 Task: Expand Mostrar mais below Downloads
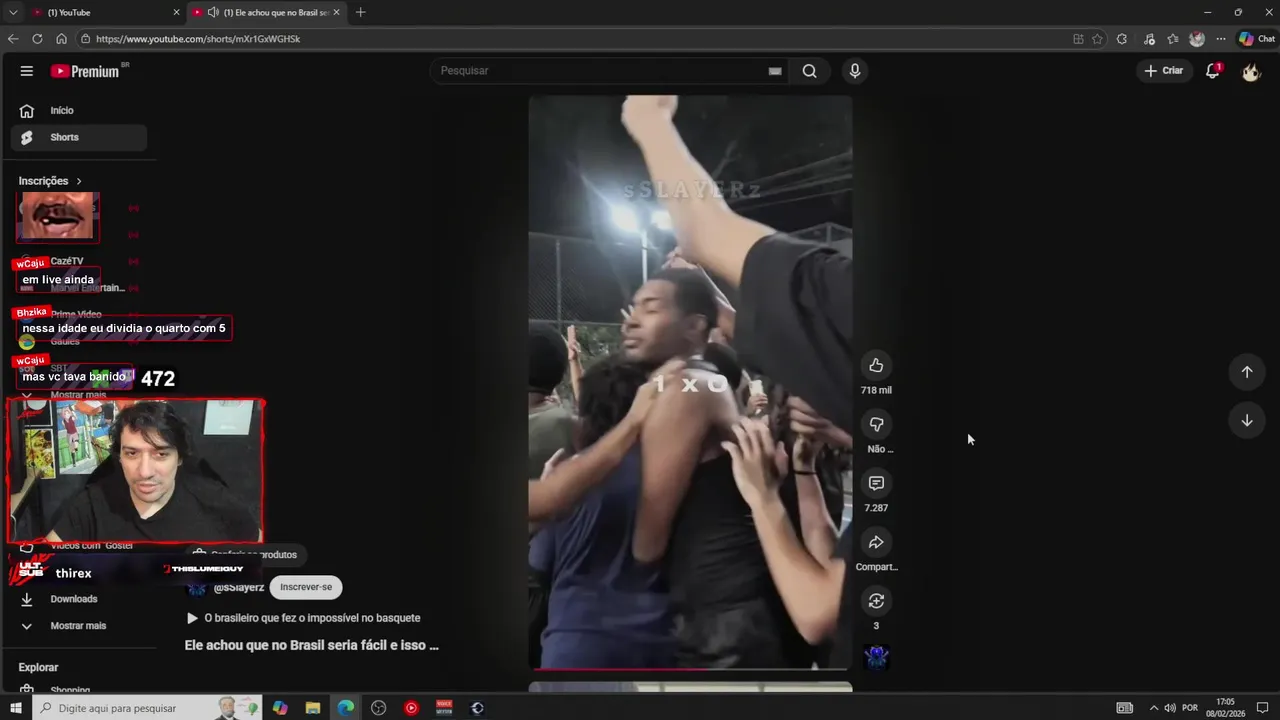(x=78, y=626)
